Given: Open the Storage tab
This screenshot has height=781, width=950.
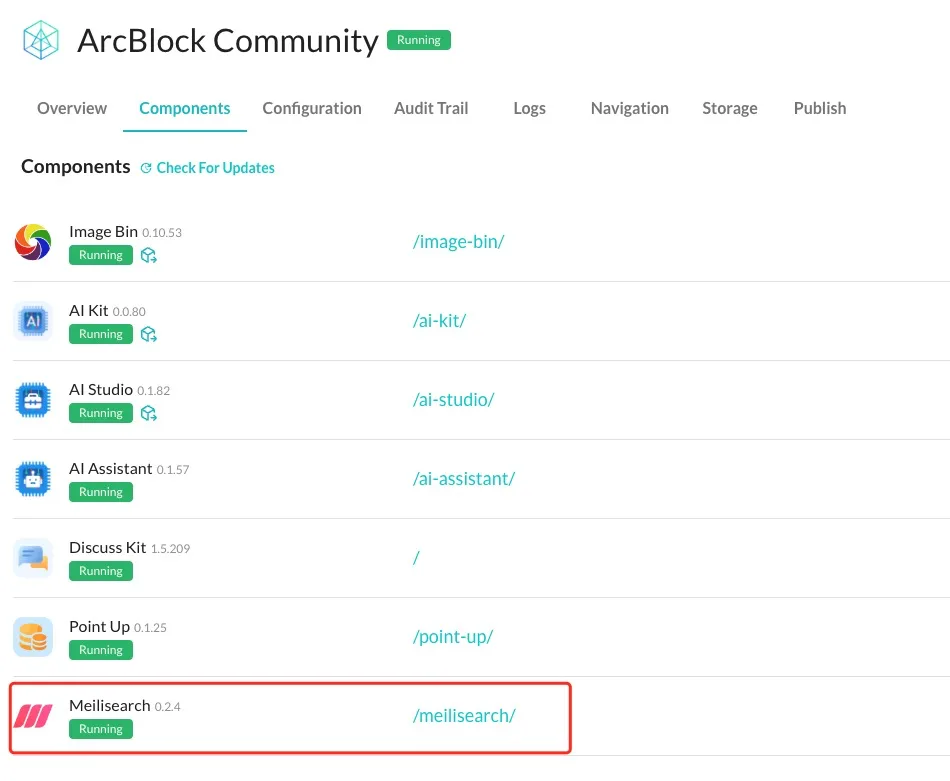Looking at the screenshot, I should pos(729,108).
